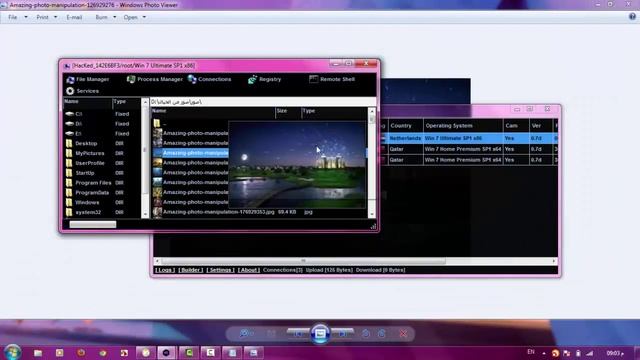Rotate the photo clockwise
Viewport: 640px width, 360px height.
click(382, 334)
